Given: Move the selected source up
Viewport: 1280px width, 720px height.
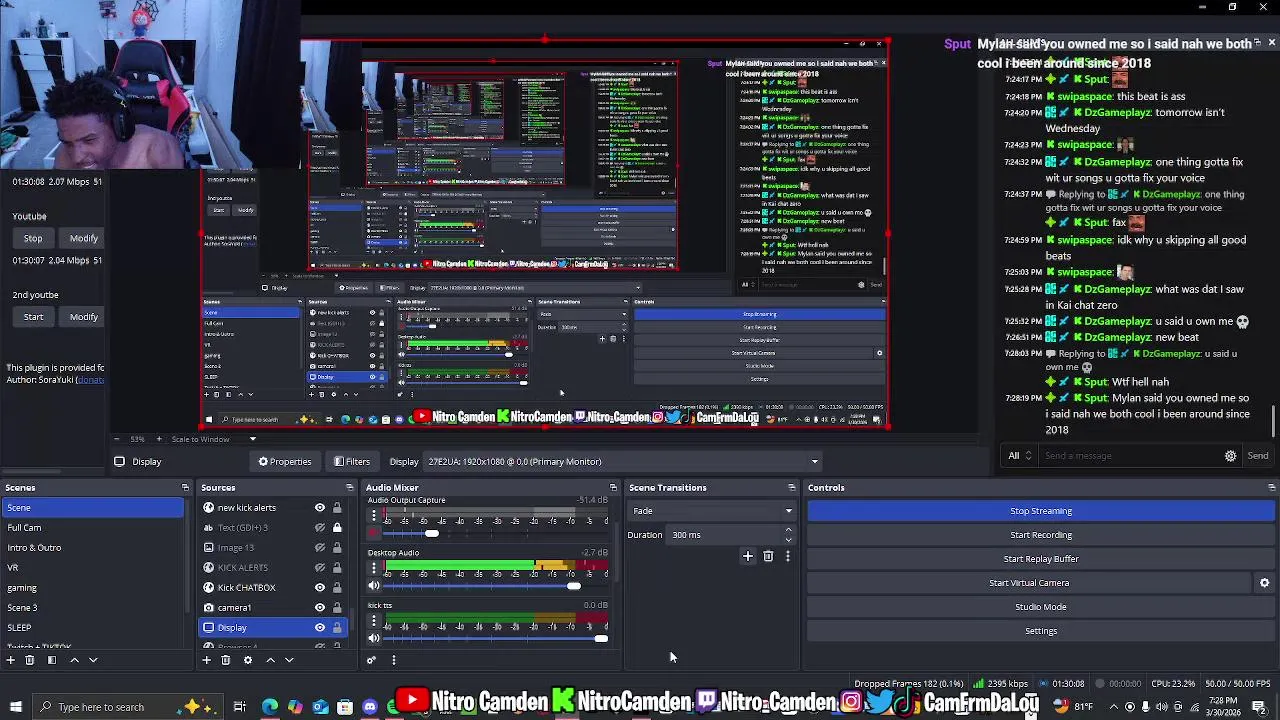Looking at the screenshot, I should pyautogui.click(x=270, y=660).
